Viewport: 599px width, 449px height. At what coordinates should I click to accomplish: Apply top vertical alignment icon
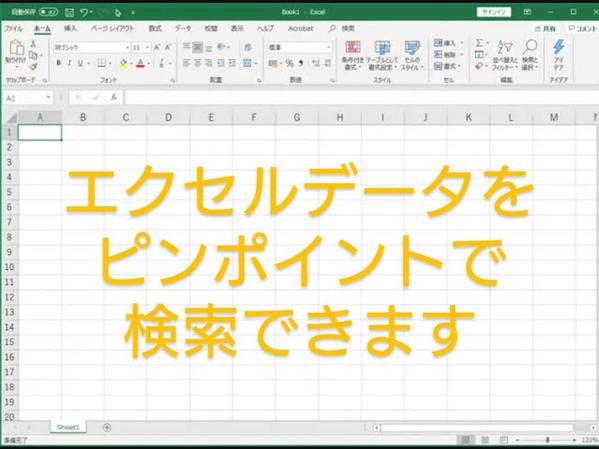pyautogui.click(x=186, y=47)
